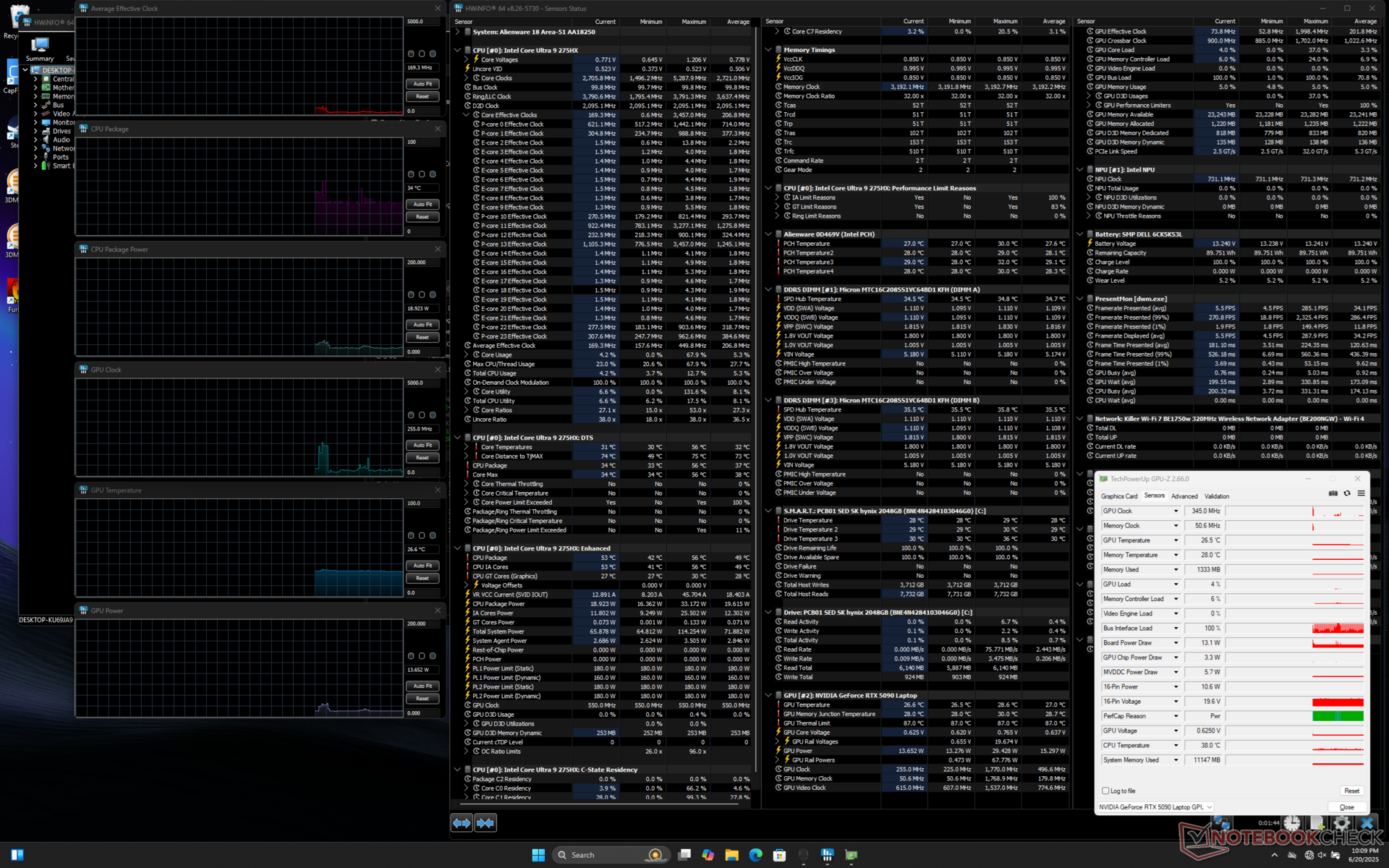Click the GPU-Z refresh icon

[1347, 493]
